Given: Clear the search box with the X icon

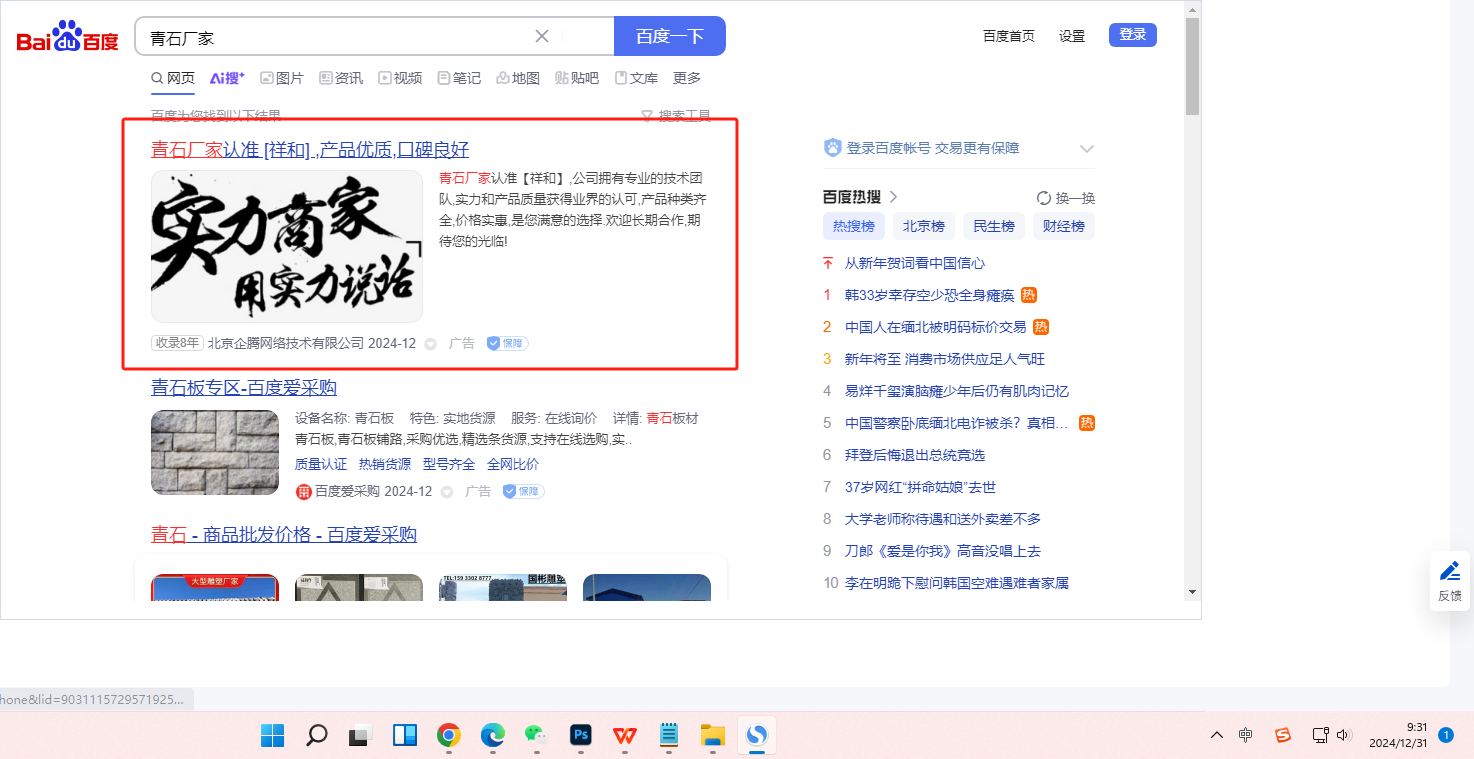Looking at the screenshot, I should pos(542,36).
